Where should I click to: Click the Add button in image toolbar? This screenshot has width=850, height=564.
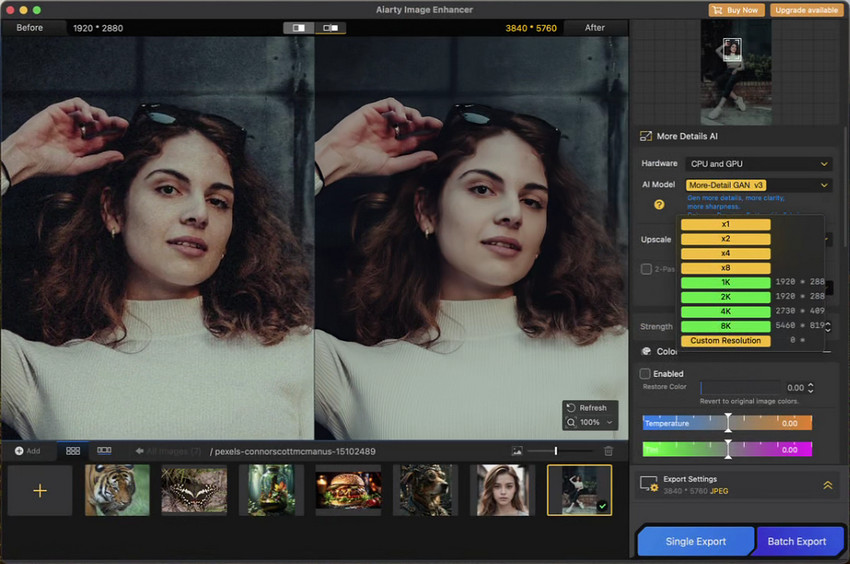tap(28, 451)
